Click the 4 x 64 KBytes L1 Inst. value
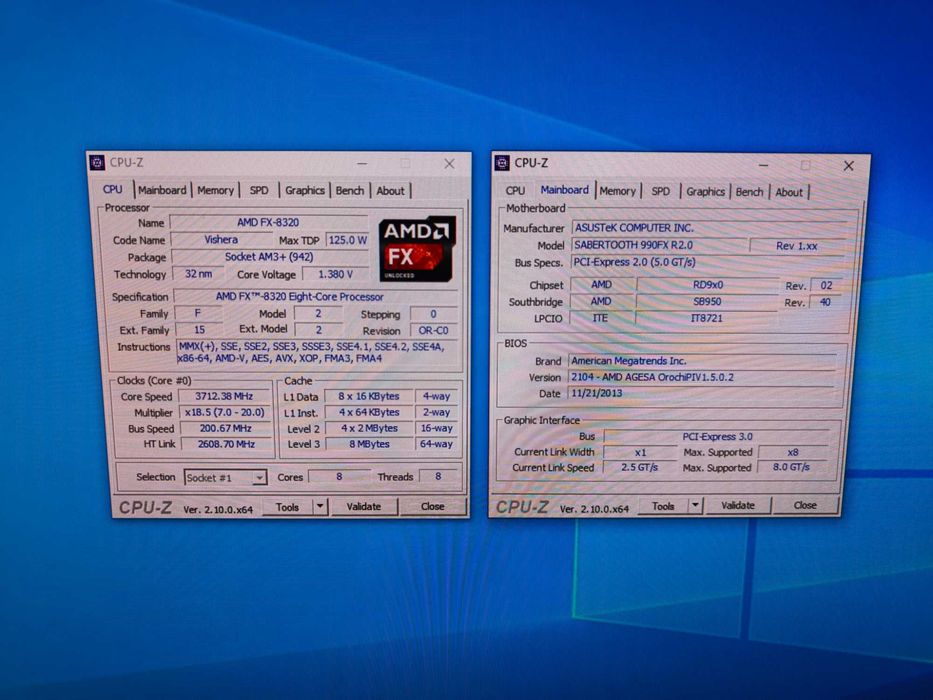 [x=369, y=412]
